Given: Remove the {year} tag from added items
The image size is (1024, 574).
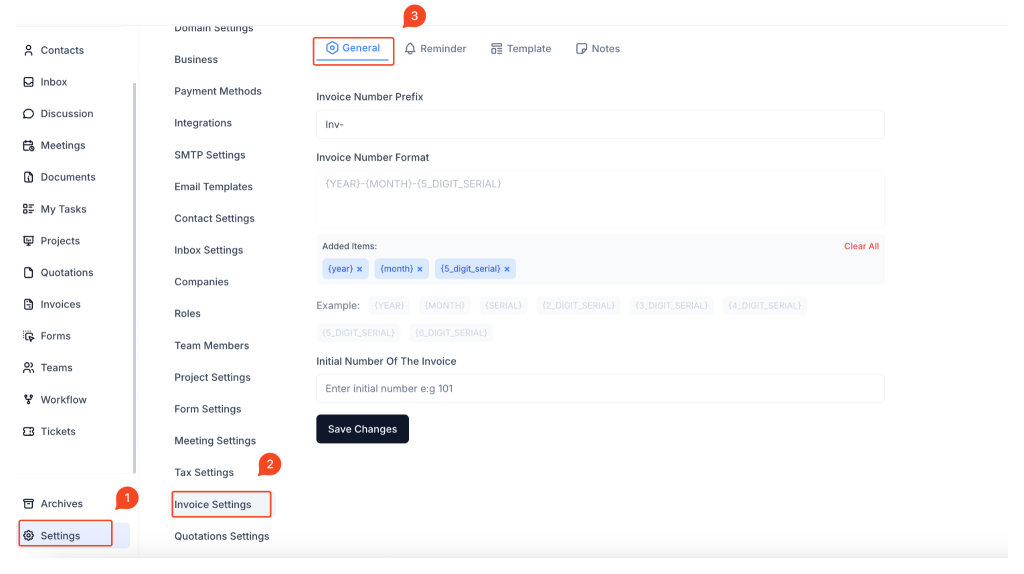Looking at the screenshot, I should coord(359,269).
